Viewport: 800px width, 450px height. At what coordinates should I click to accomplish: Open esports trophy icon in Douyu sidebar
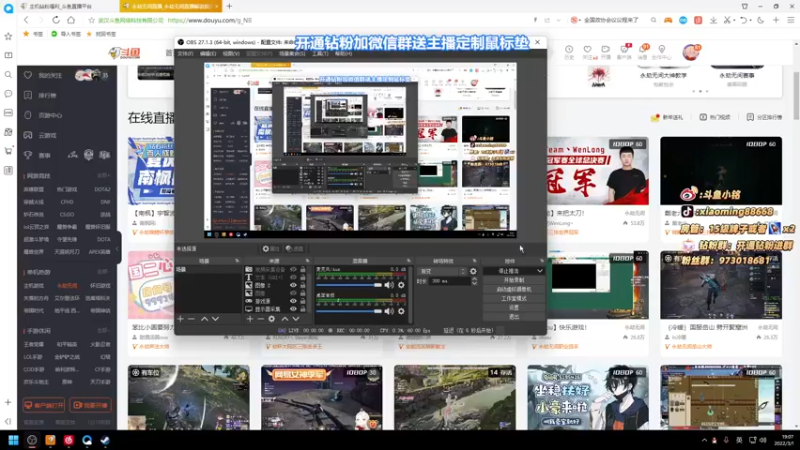(28, 155)
